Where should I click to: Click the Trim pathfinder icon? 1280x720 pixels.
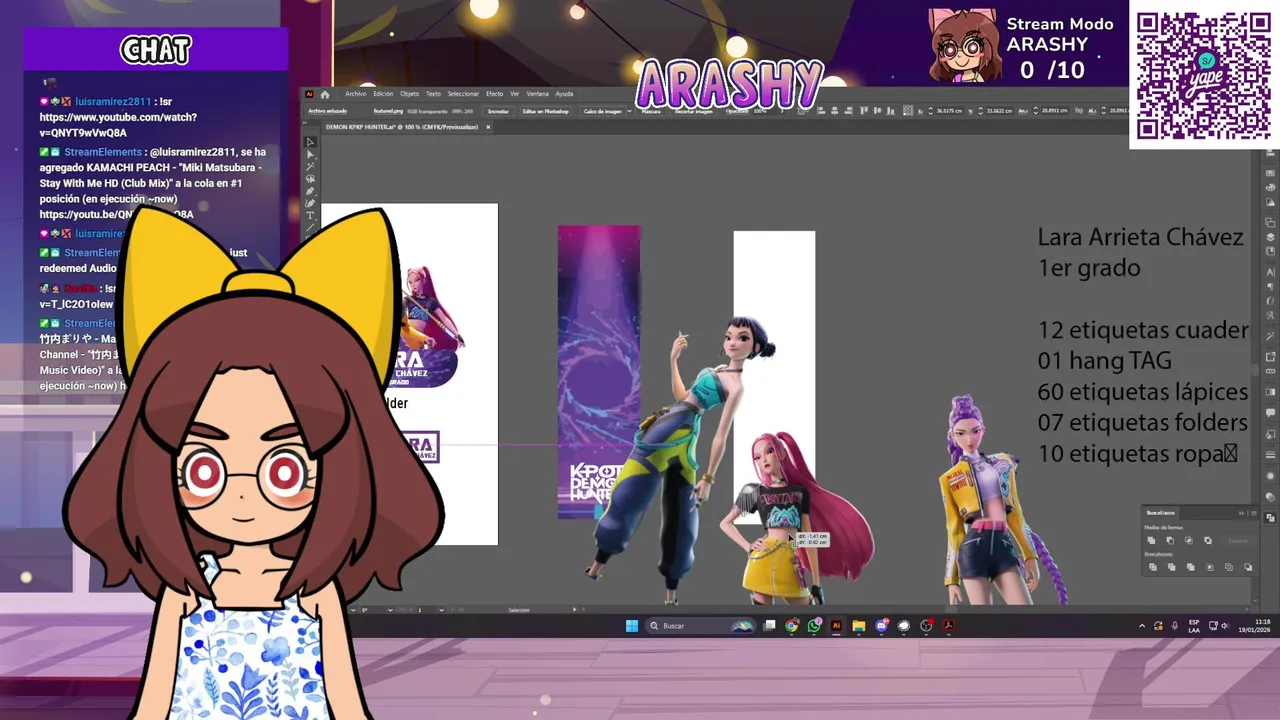(x=1172, y=567)
